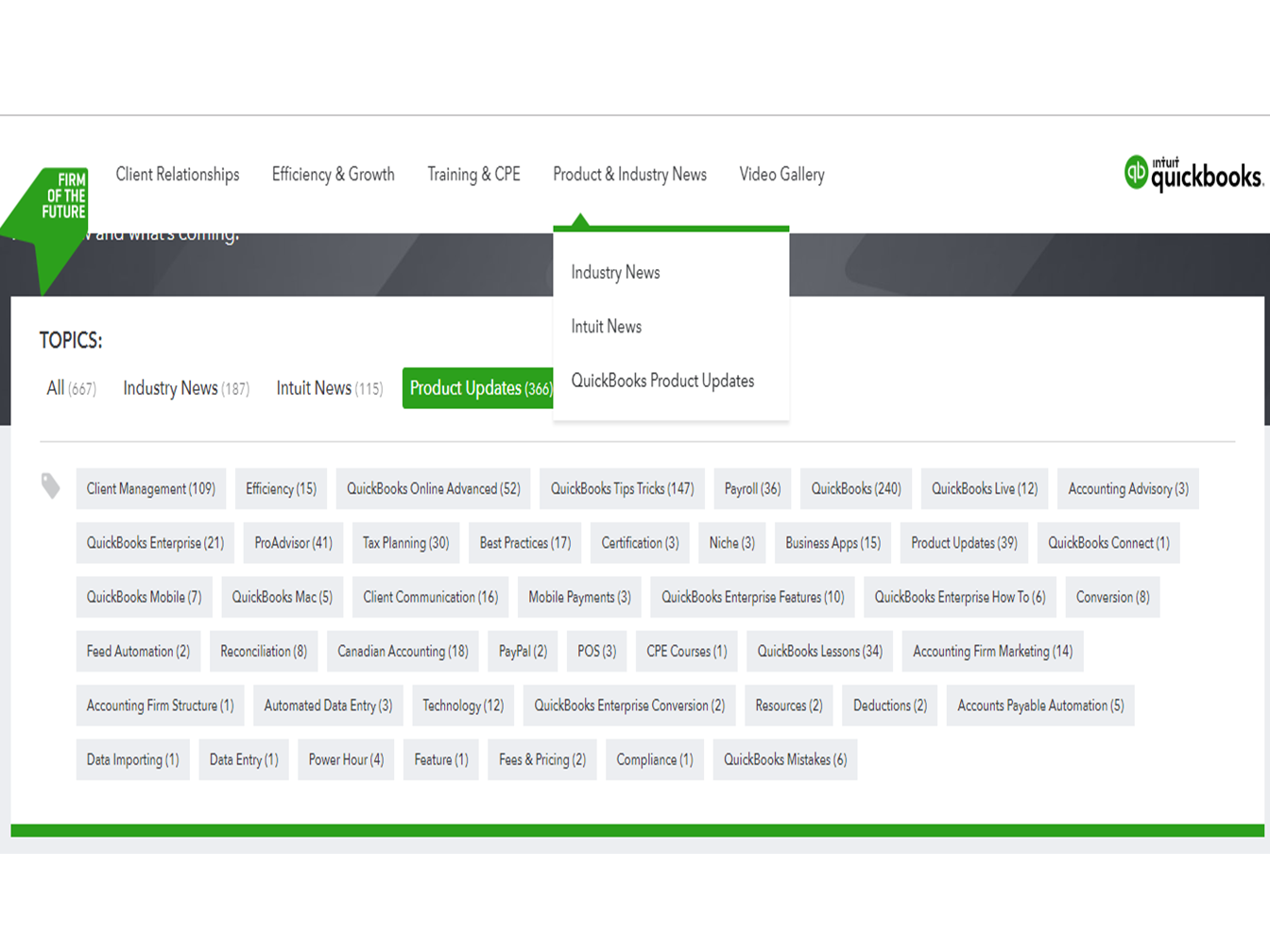The width and height of the screenshot is (1270, 952).
Task: Filter by QuickBooks Mistakes (6) tag
Action: (x=785, y=759)
